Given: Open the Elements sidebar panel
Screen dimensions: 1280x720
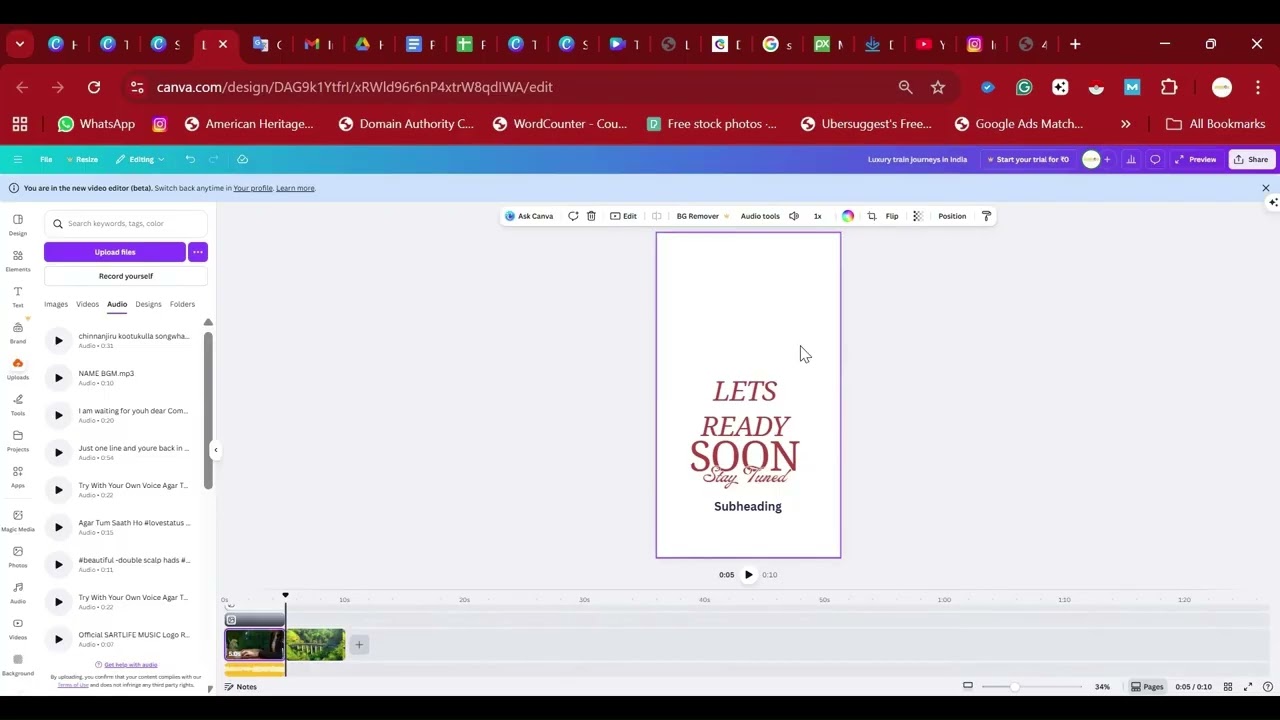Looking at the screenshot, I should [x=18, y=261].
